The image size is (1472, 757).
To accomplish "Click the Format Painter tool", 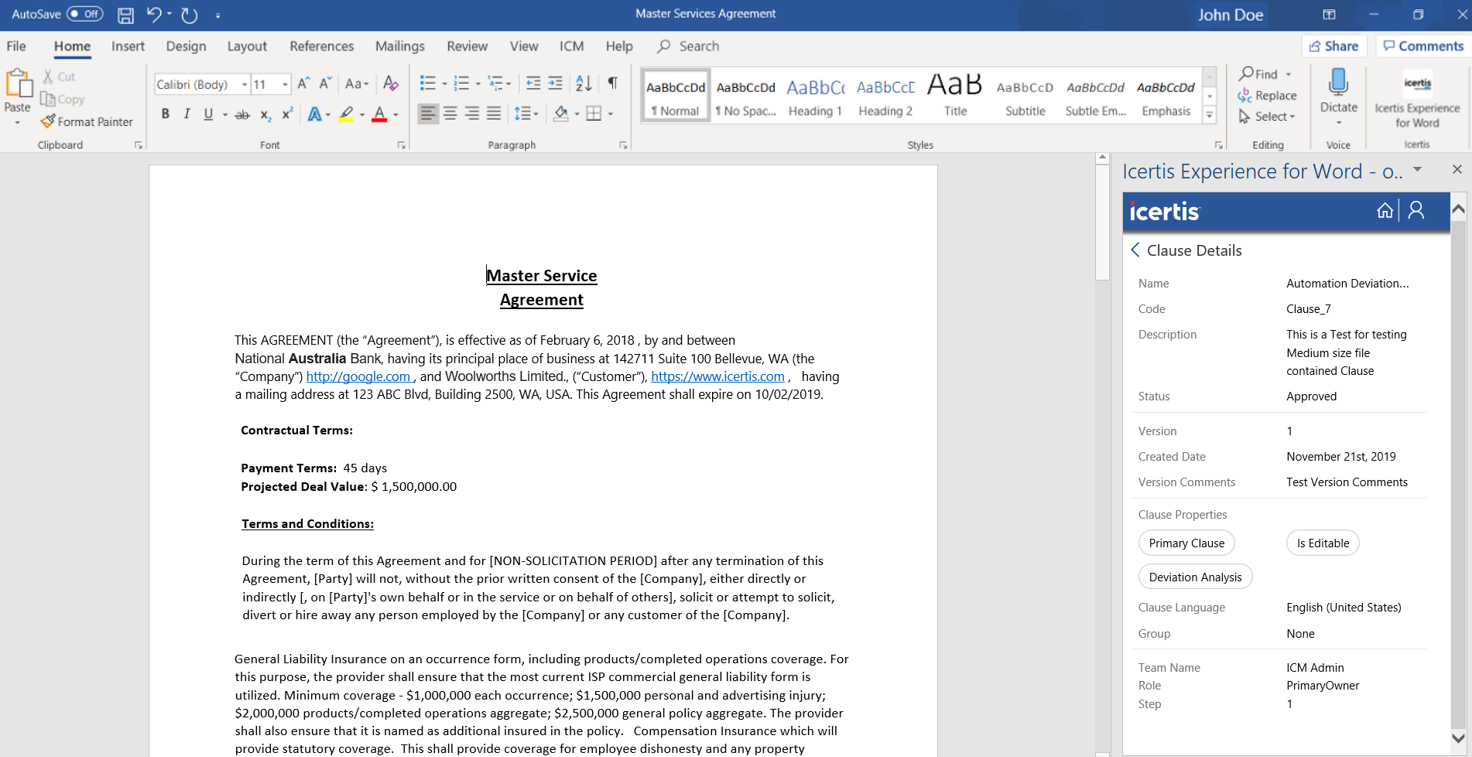I will [87, 122].
